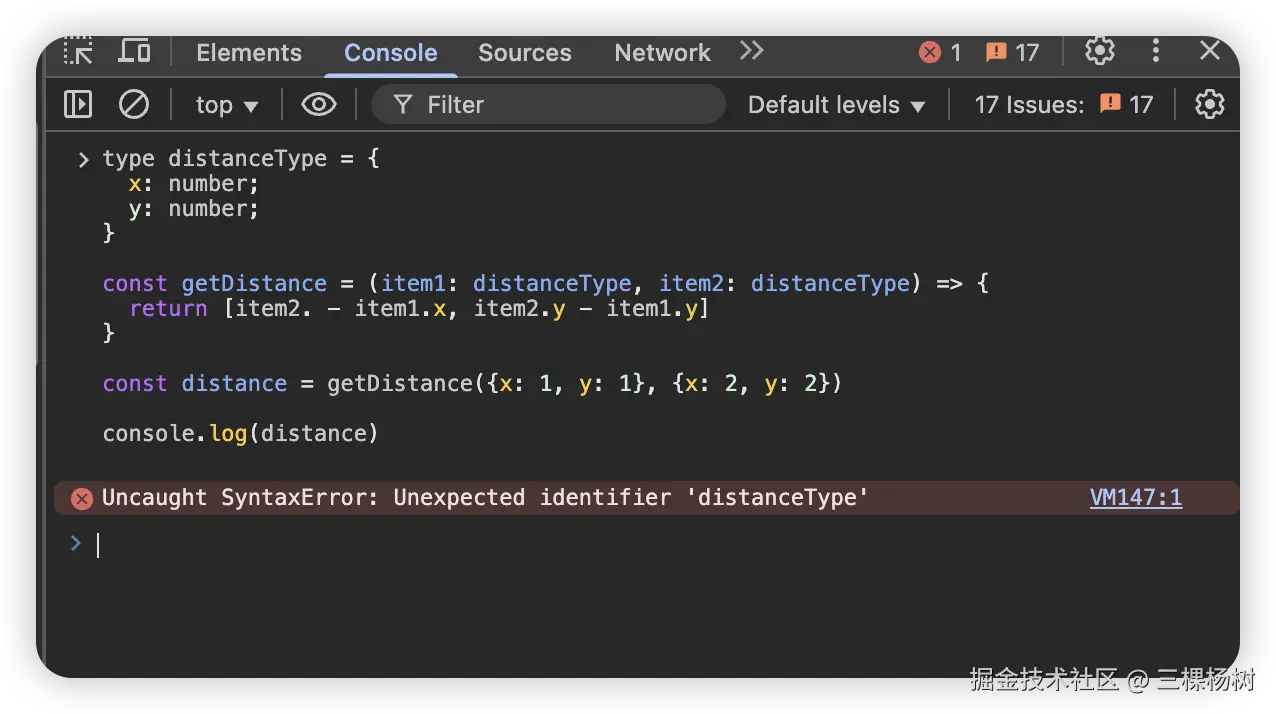Show the console sidebar
This screenshot has width=1276, height=714.
coord(78,104)
